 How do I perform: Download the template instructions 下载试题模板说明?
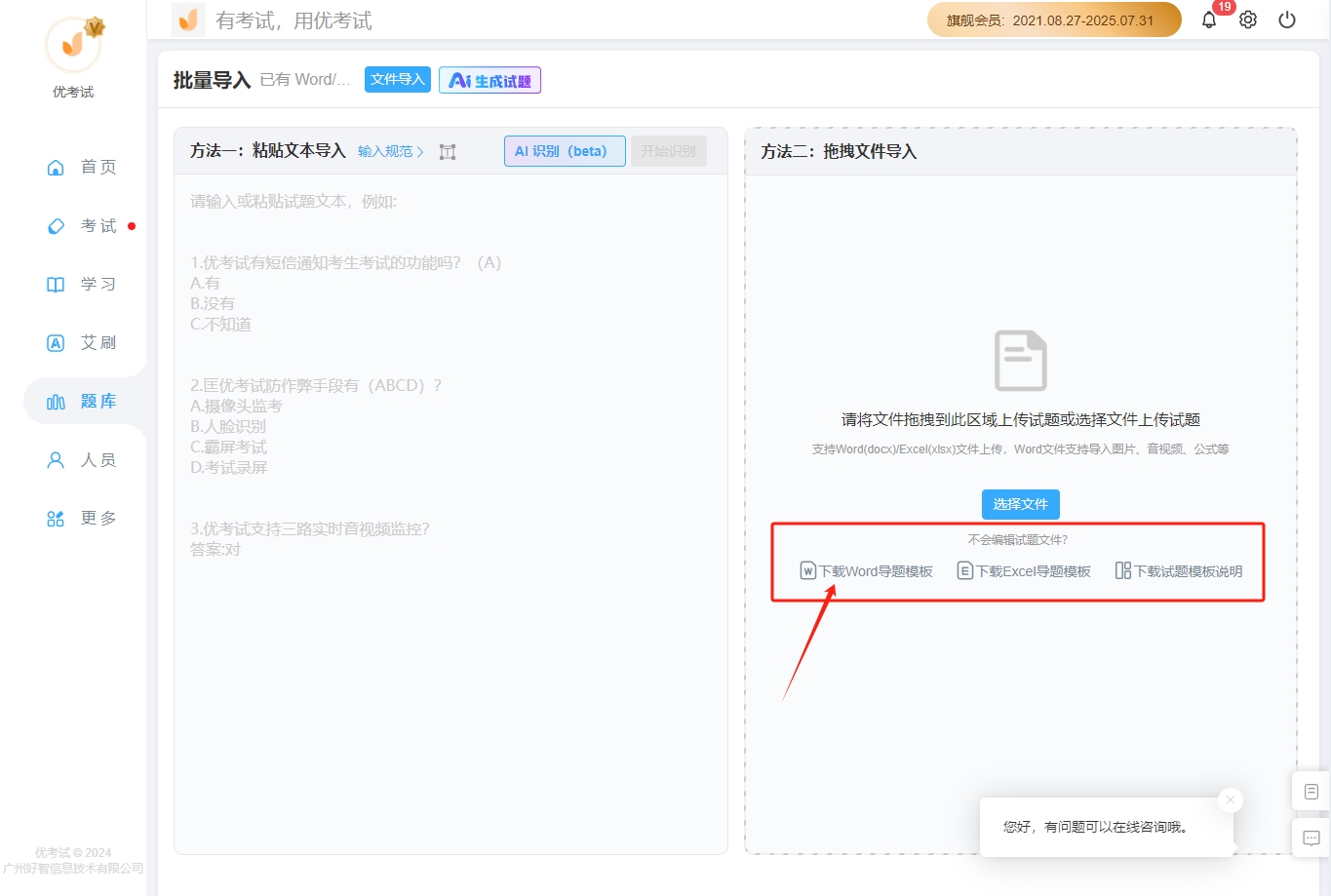[x=1179, y=571]
